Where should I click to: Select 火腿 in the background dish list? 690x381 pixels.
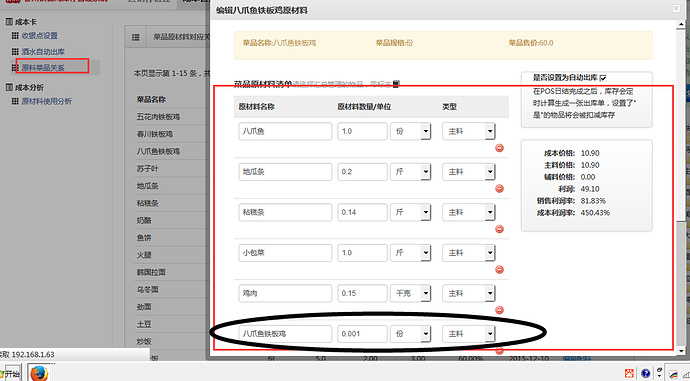tap(144, 255)
